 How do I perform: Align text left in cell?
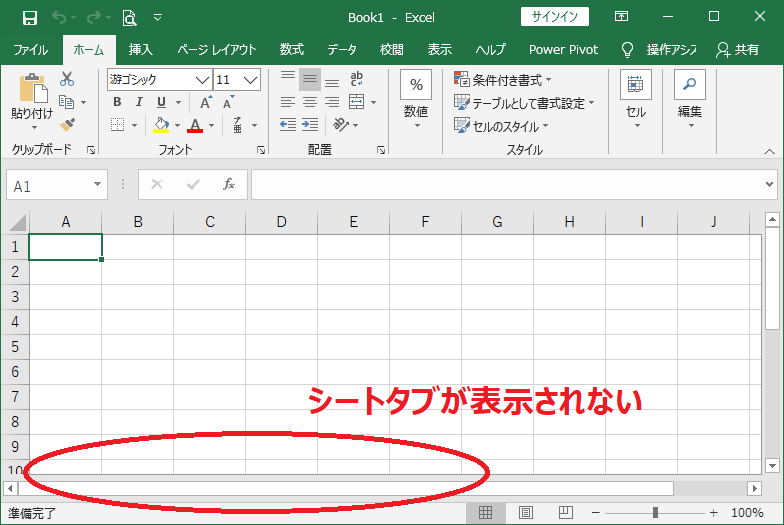[x=288, y=102]
